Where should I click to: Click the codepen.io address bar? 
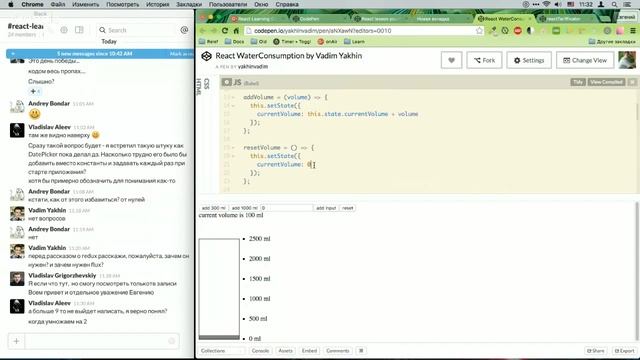(363, 31)
